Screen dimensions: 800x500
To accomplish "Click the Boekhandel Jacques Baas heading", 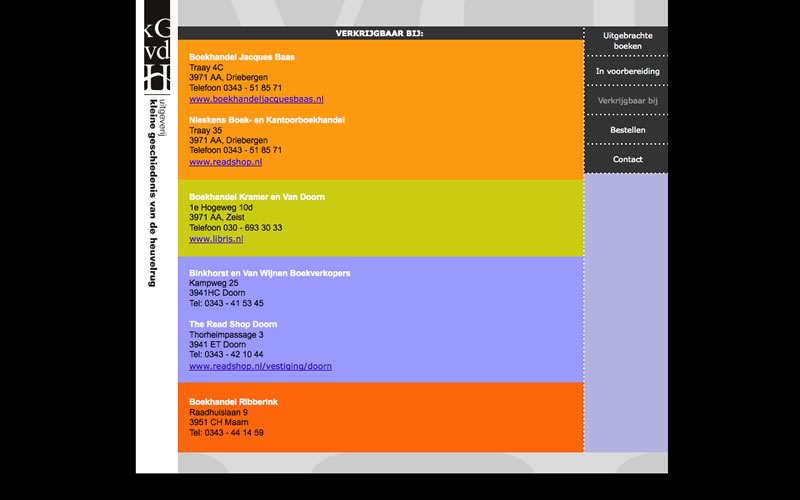I will pos(241,57).
